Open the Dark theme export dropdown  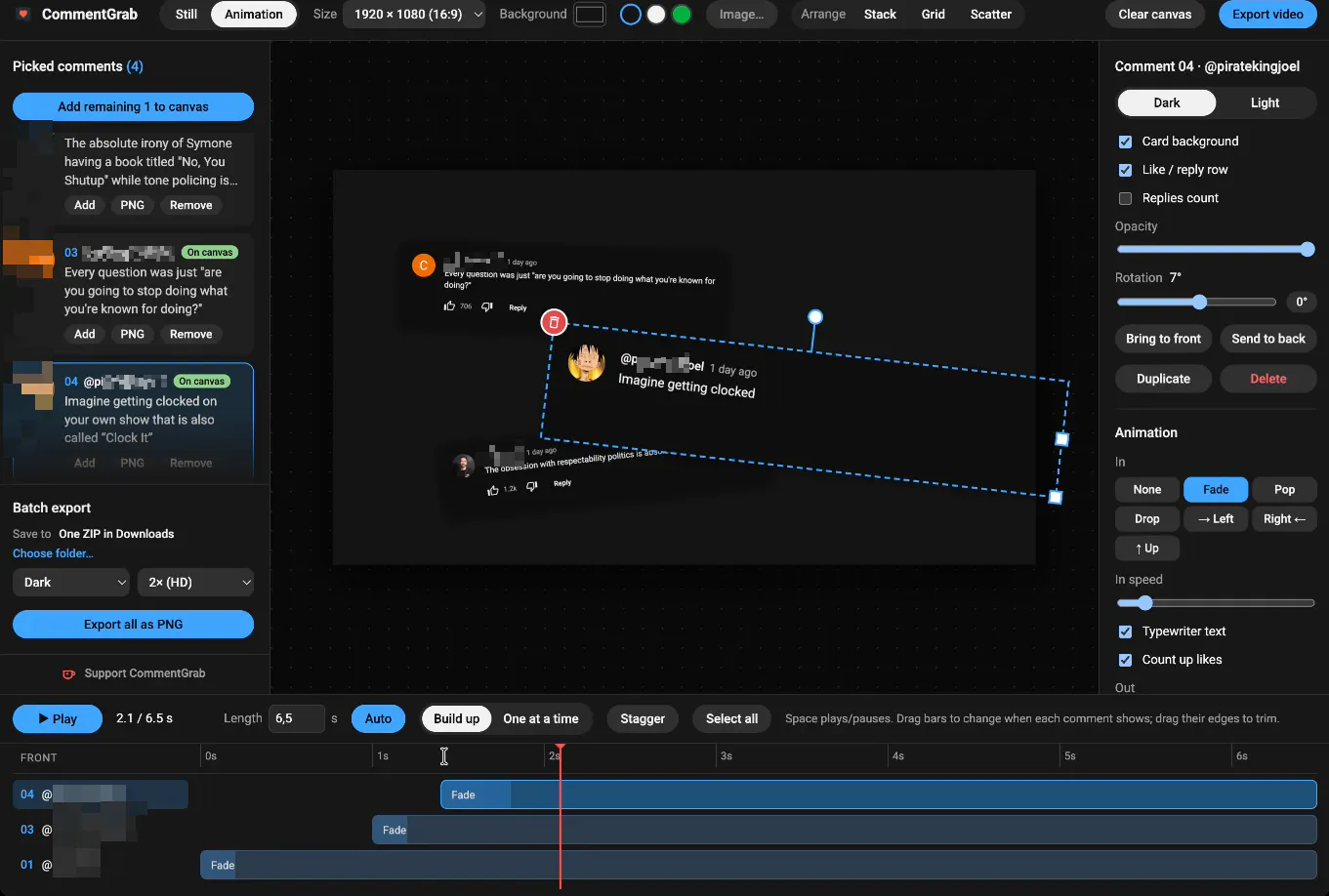[x=71, y=582]
